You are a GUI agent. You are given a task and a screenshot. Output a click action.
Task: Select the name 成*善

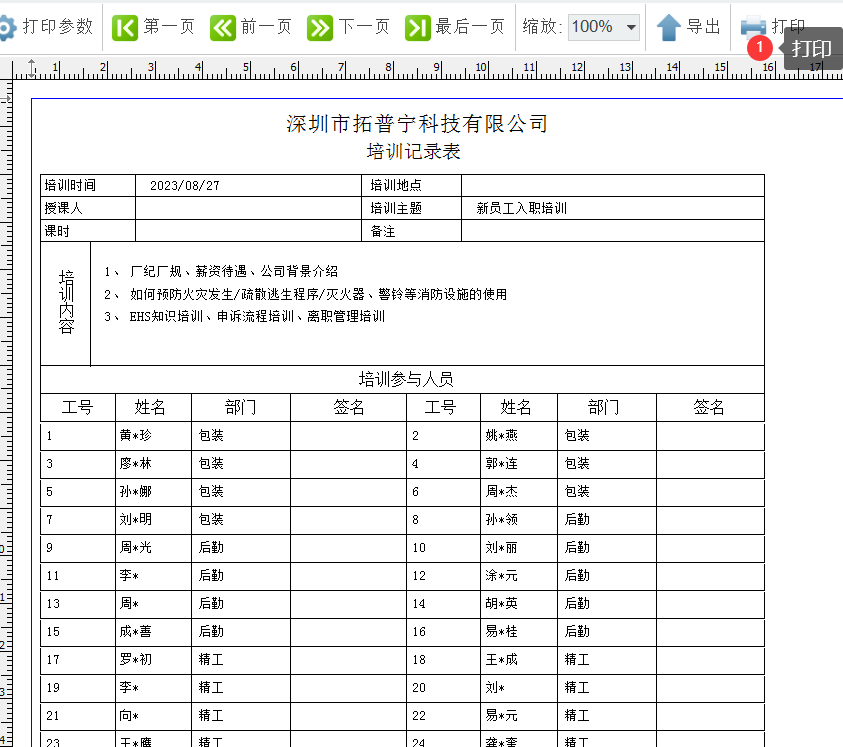tap(135, 631)
